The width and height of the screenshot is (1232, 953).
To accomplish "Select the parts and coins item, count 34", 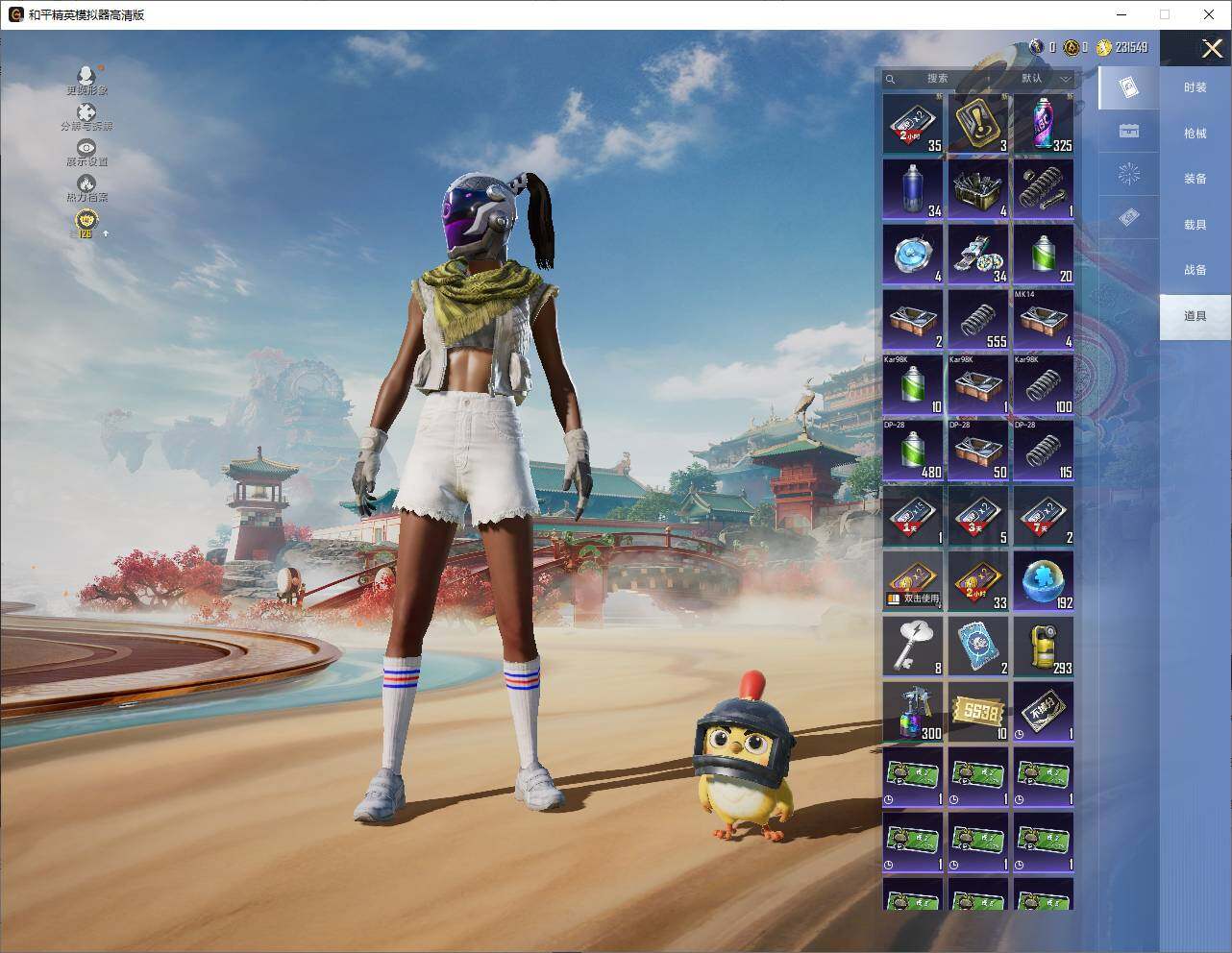I will (x=978, y=255).
